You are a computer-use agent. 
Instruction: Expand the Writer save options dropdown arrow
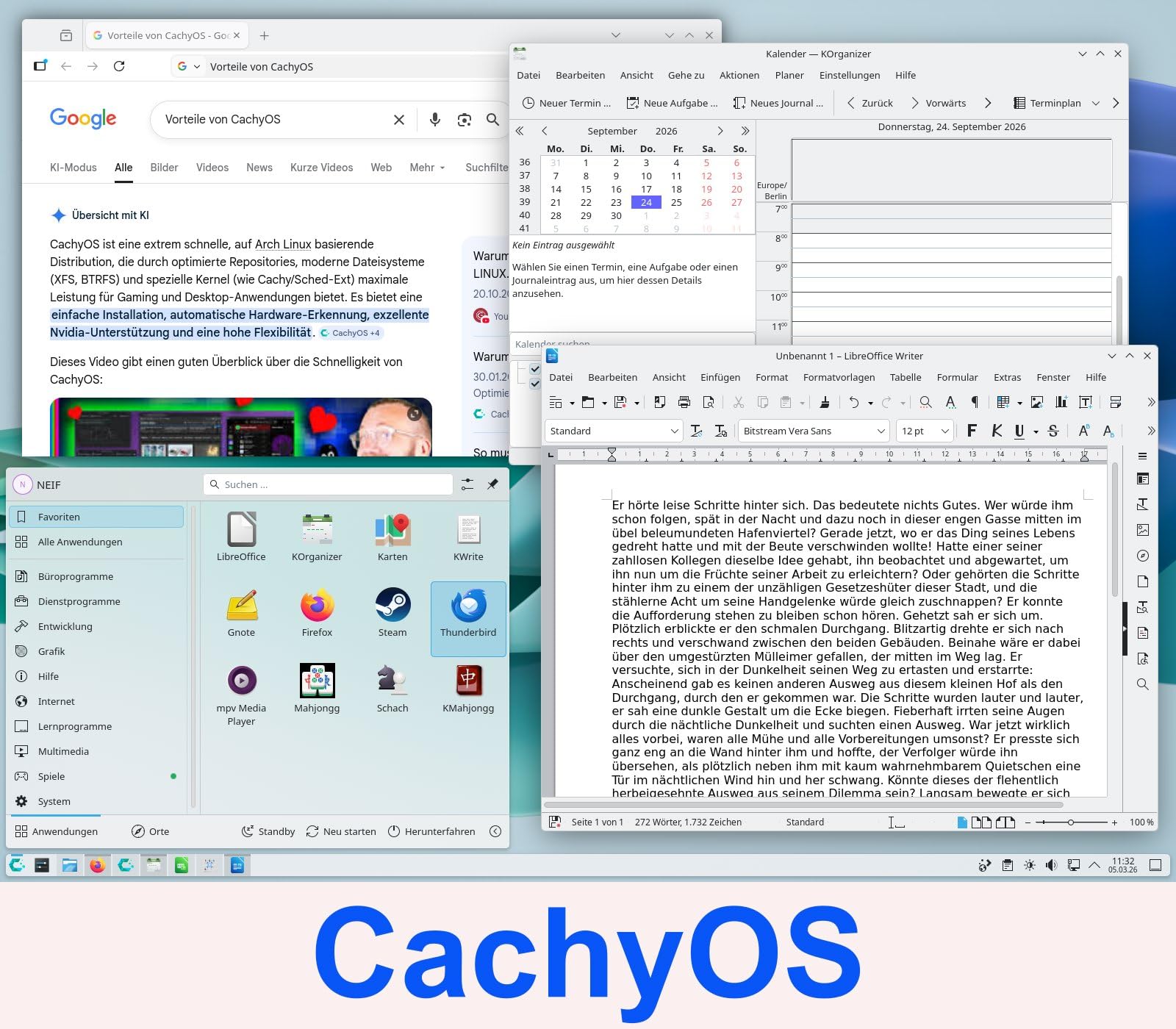coord(637,403)
